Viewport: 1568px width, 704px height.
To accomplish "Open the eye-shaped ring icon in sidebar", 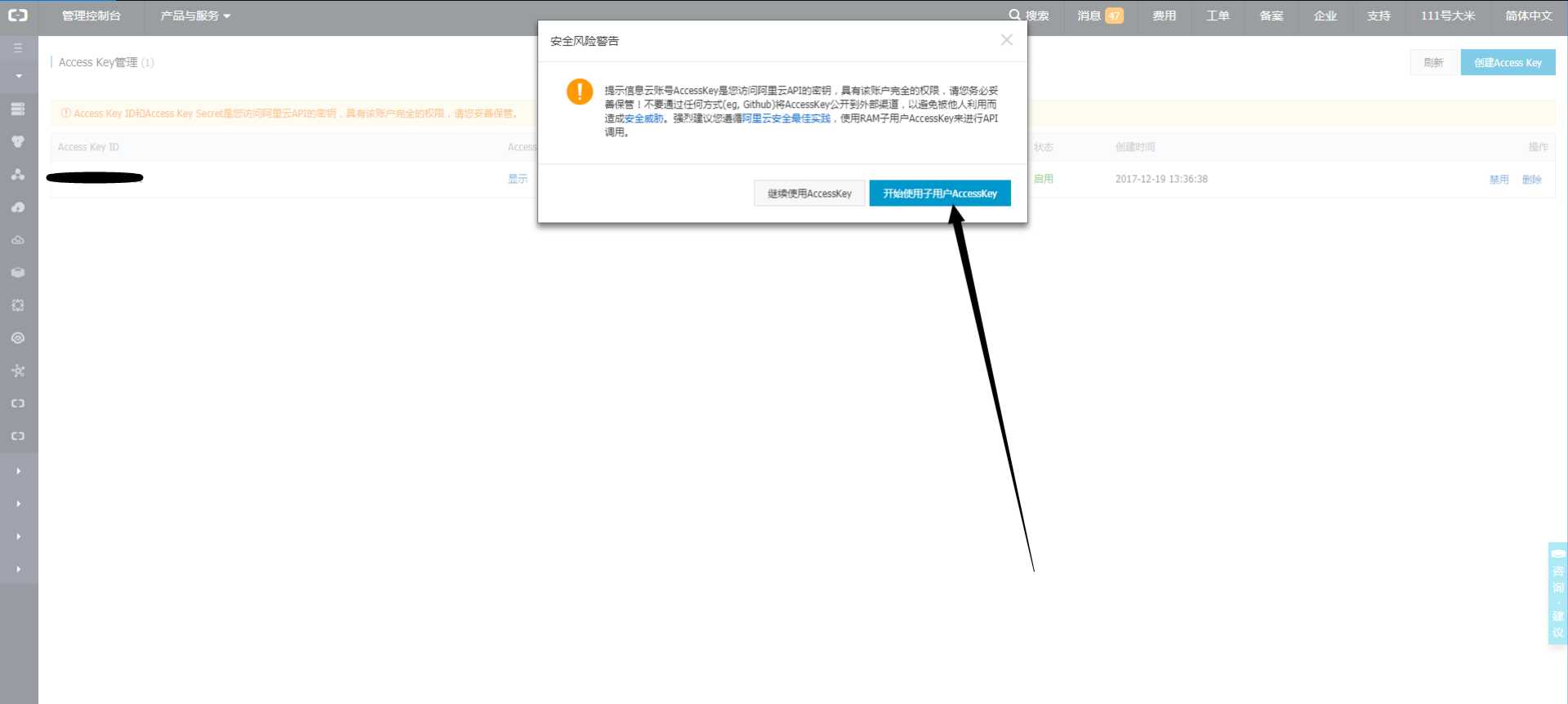I will coord(18,338).
